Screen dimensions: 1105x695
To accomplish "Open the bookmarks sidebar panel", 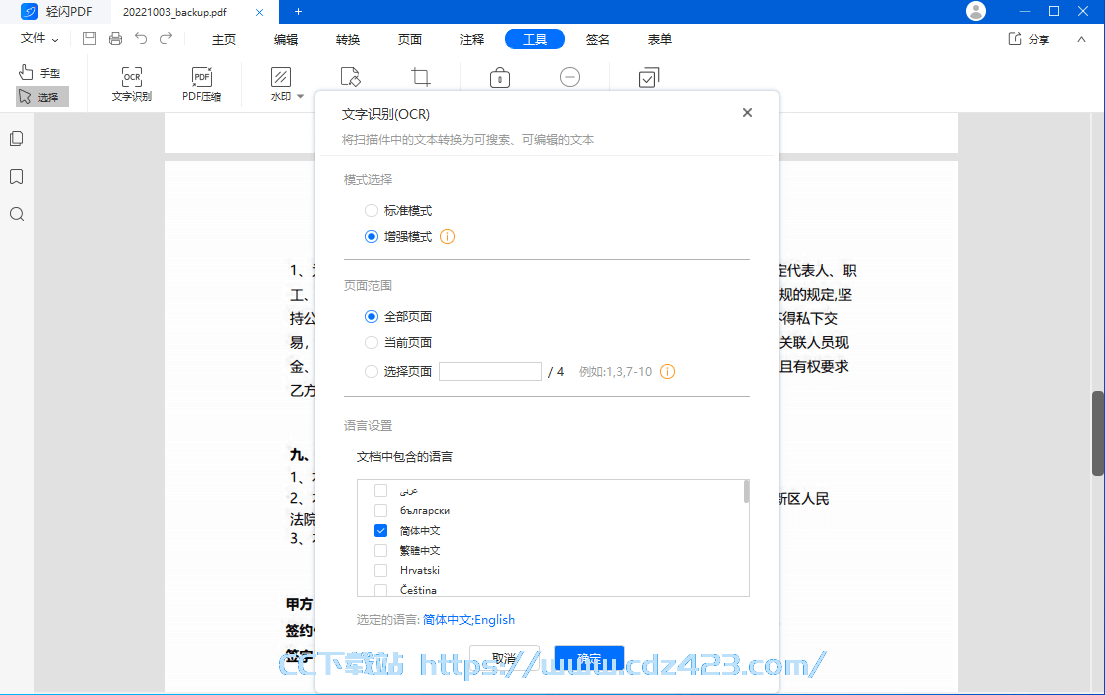I will (17, 177).
